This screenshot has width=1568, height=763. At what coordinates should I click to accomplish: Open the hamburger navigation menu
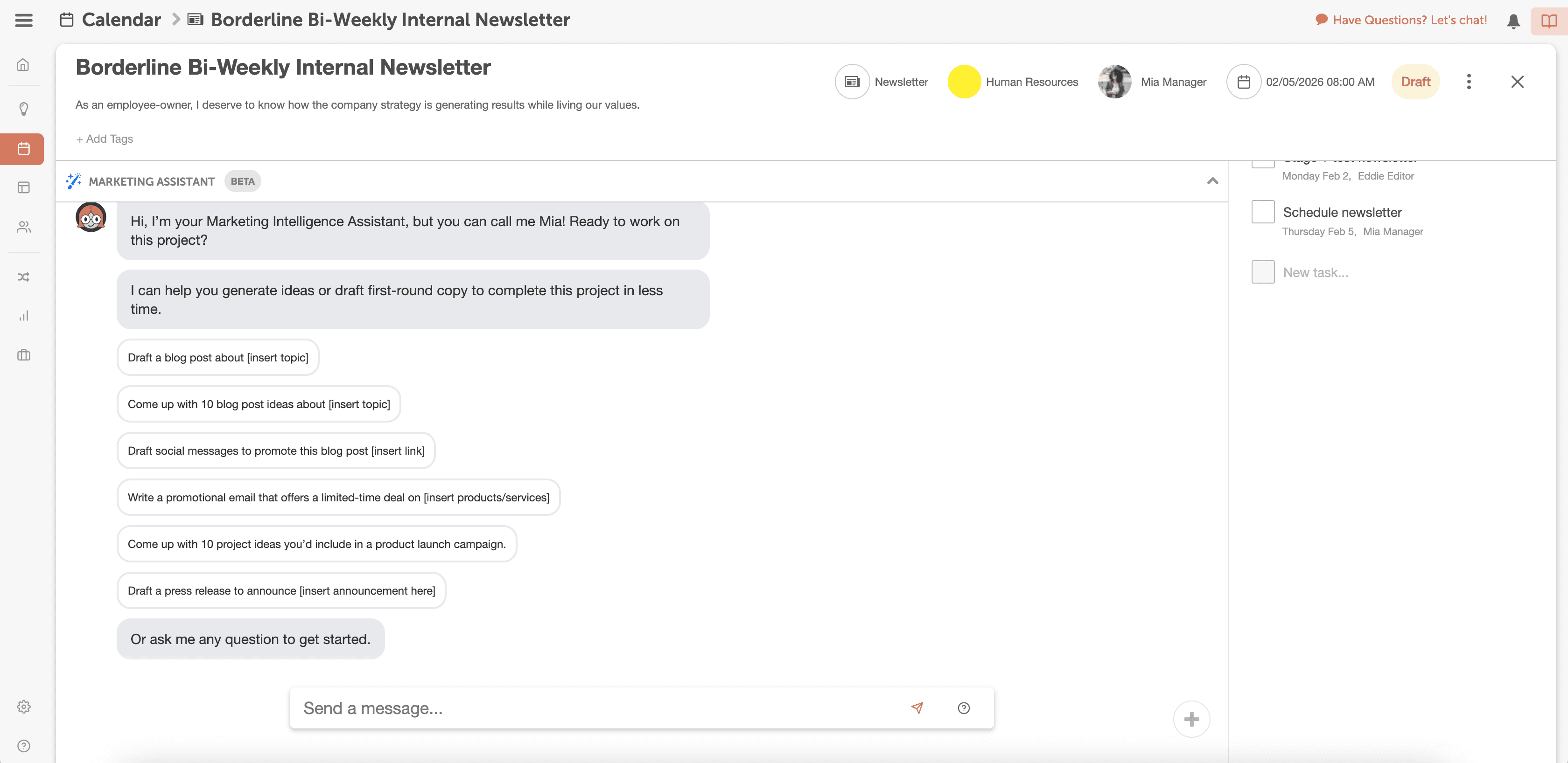tap(24, 20)
